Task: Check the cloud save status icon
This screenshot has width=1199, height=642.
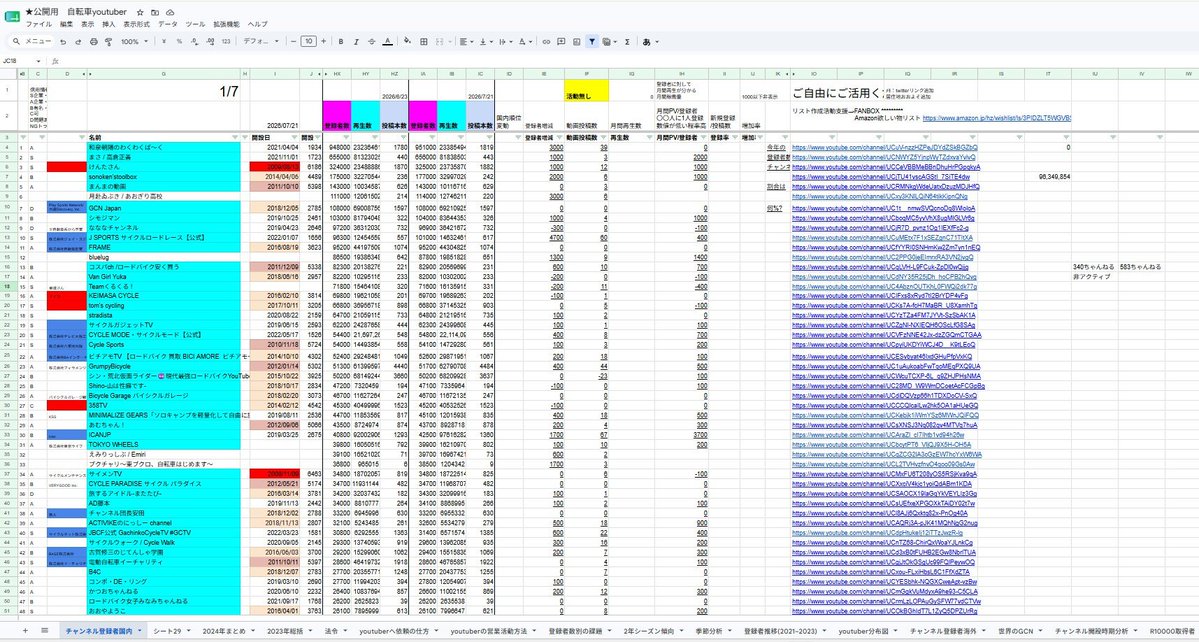Action: 170,13
